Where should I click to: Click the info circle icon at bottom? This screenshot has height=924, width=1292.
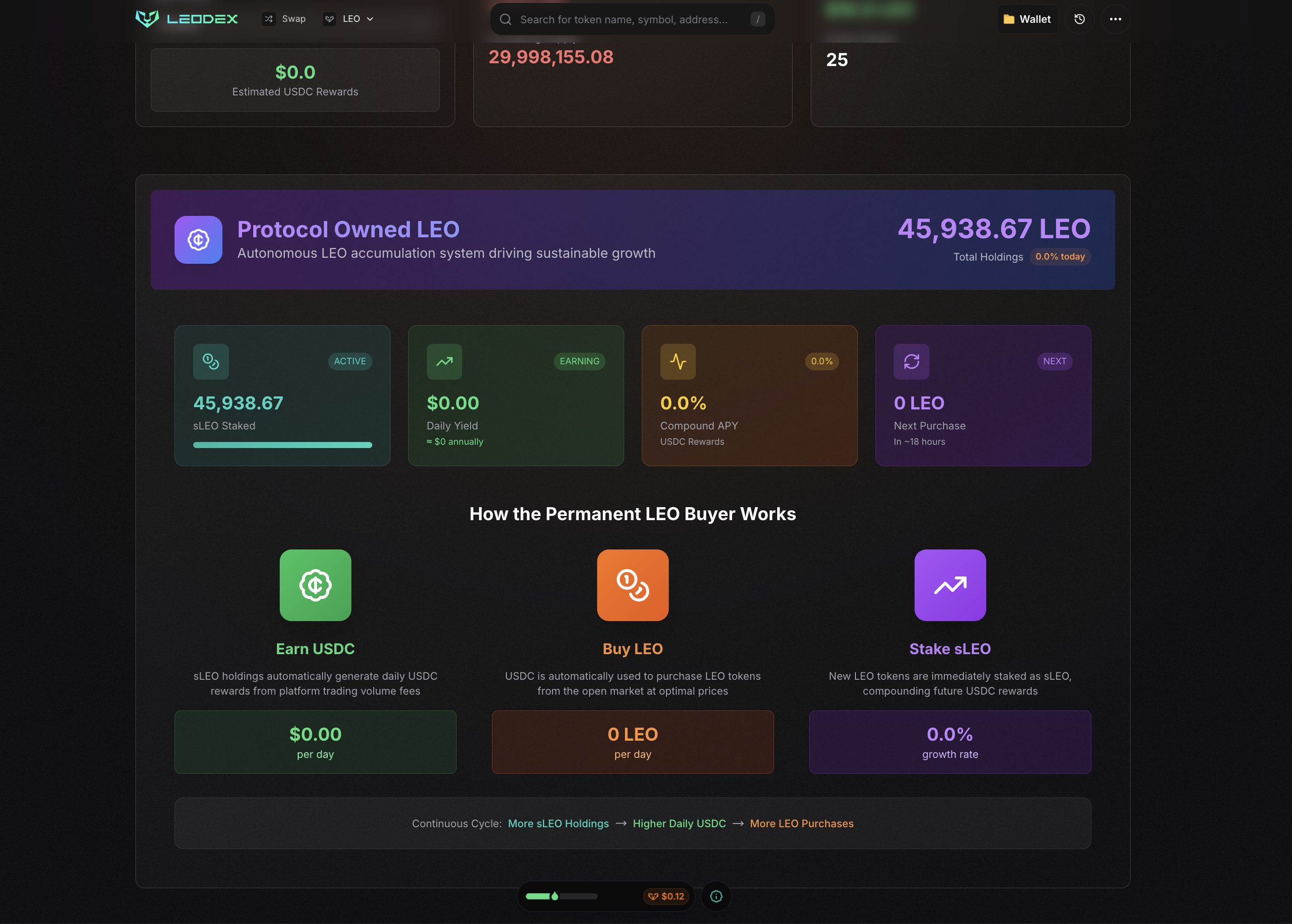pyautogui.click(x=716, y=896)
